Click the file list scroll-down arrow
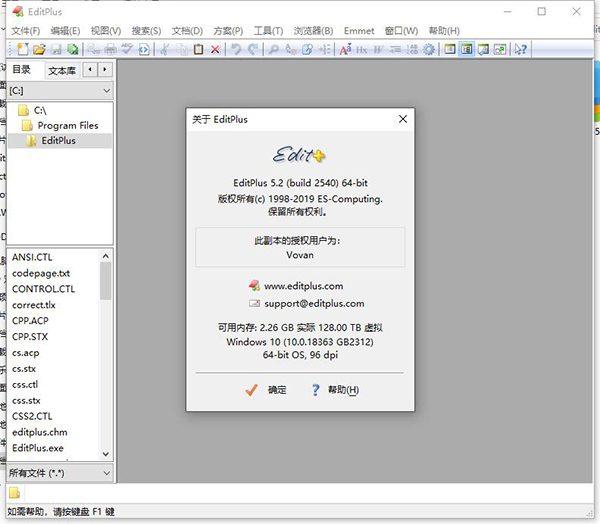The width and height of the screenshot is (600, 524). (x=106, y=454)
